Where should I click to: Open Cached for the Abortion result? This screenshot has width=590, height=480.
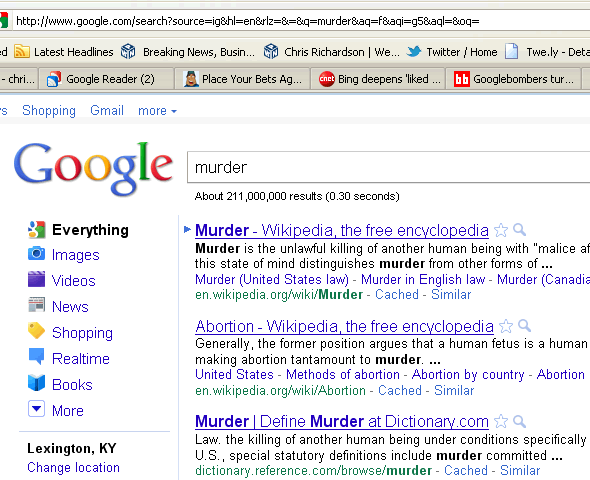(x=400, y=390)
